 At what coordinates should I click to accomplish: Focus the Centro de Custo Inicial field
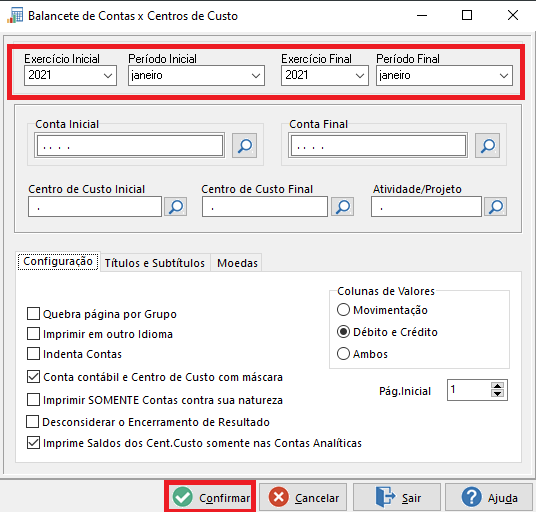tap(95, 206)
